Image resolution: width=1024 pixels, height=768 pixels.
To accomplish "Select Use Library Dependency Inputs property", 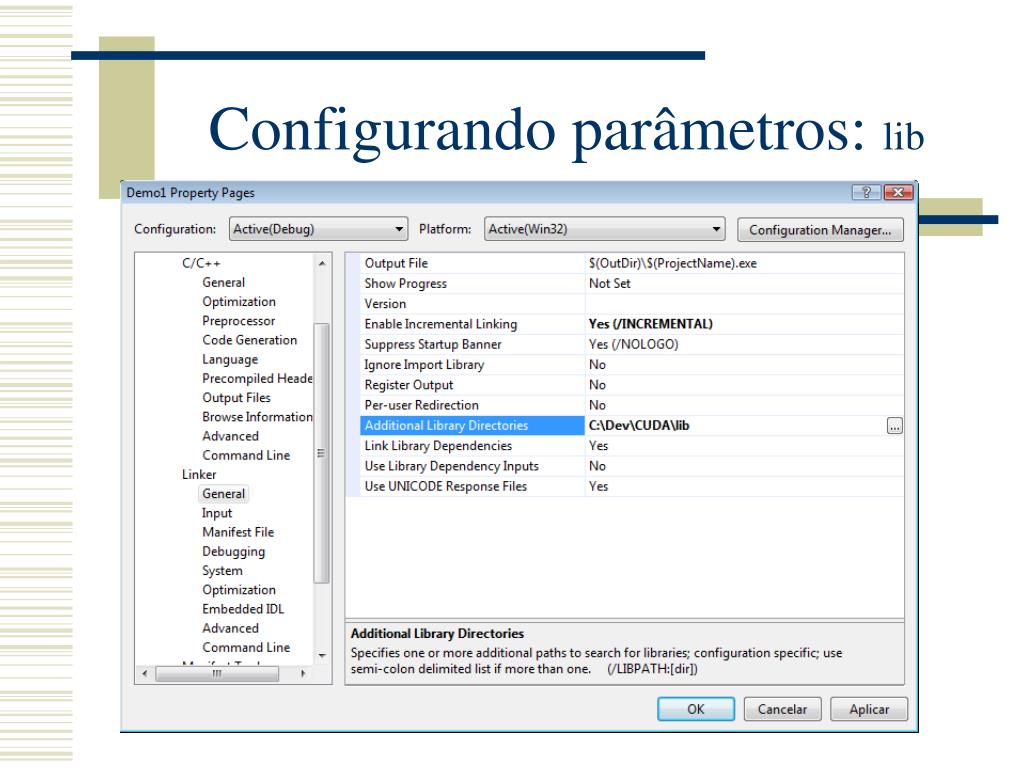I will pos(451,466).
